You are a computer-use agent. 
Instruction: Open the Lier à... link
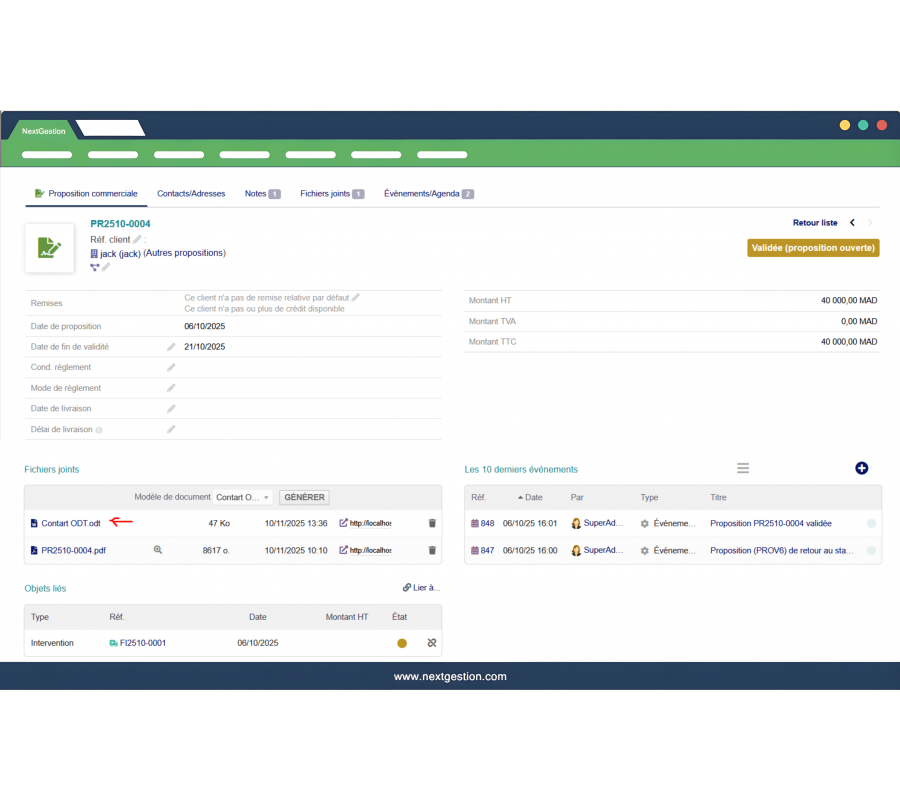point(421,588)
